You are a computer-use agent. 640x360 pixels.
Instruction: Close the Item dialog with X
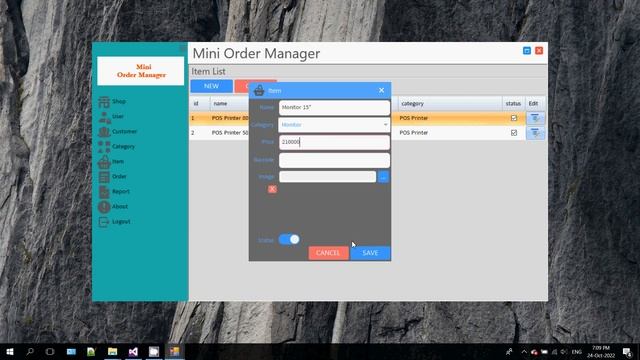point(381,90)
